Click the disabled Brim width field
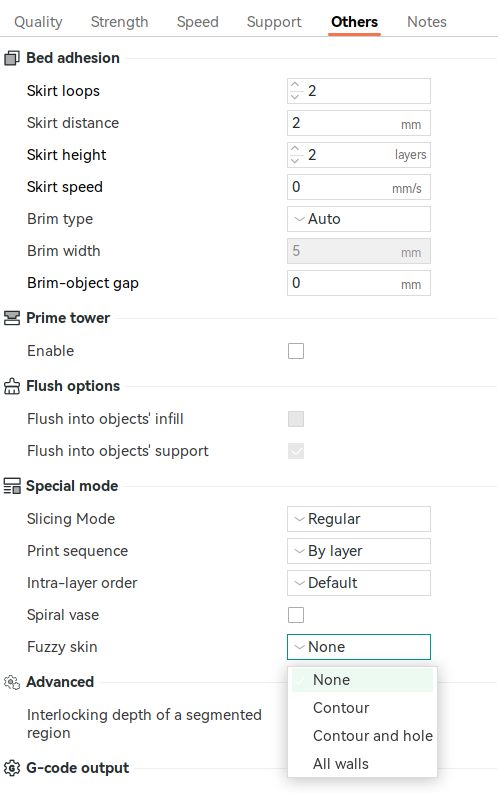 [359, 251]
